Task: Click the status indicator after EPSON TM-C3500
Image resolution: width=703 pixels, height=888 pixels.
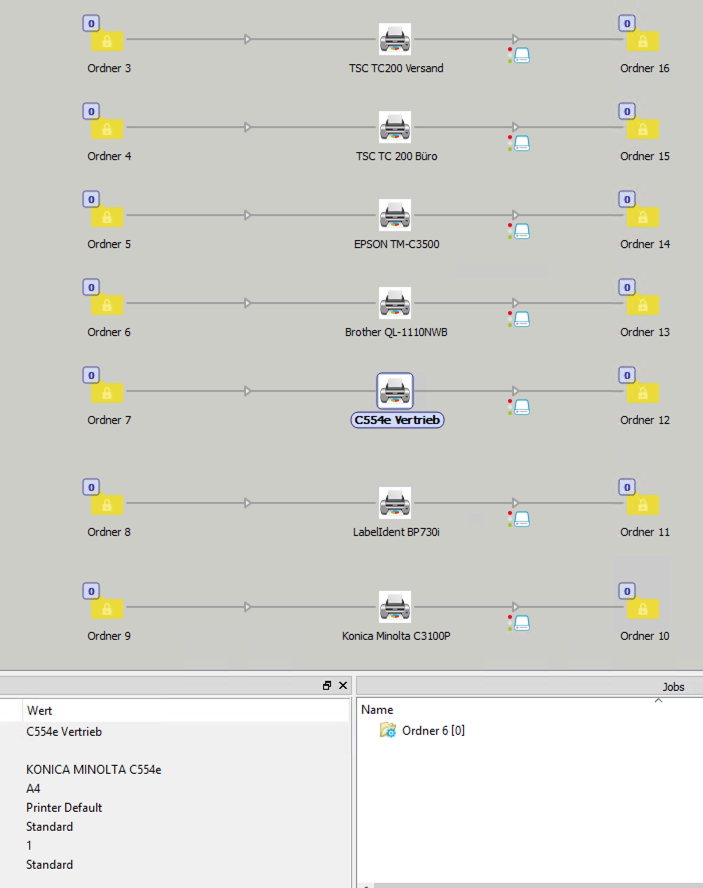Action: [x=520, y=230]
